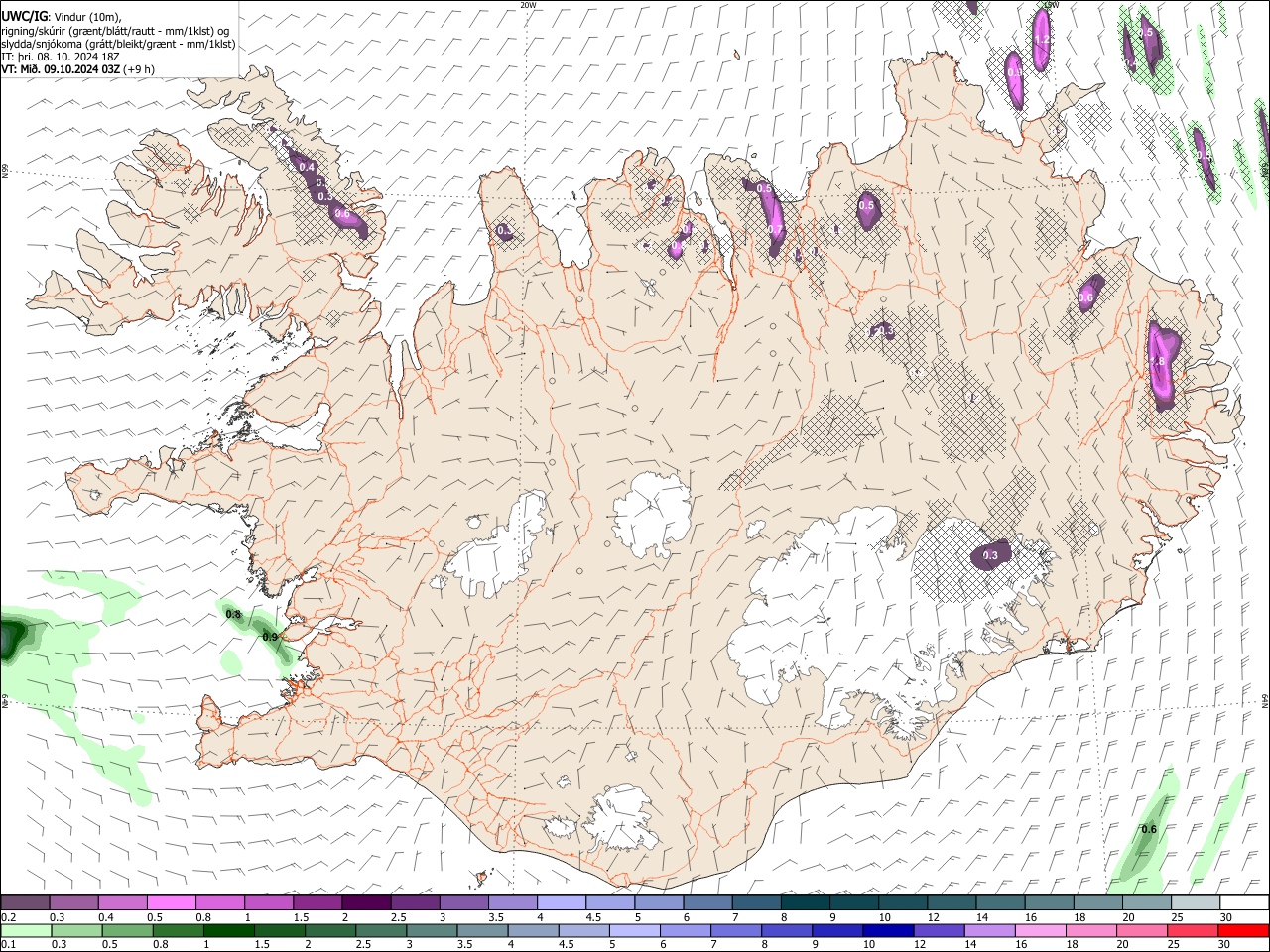
Task: Click the green 0.9 rain value near Reykjavík
Action: point(270,637)
